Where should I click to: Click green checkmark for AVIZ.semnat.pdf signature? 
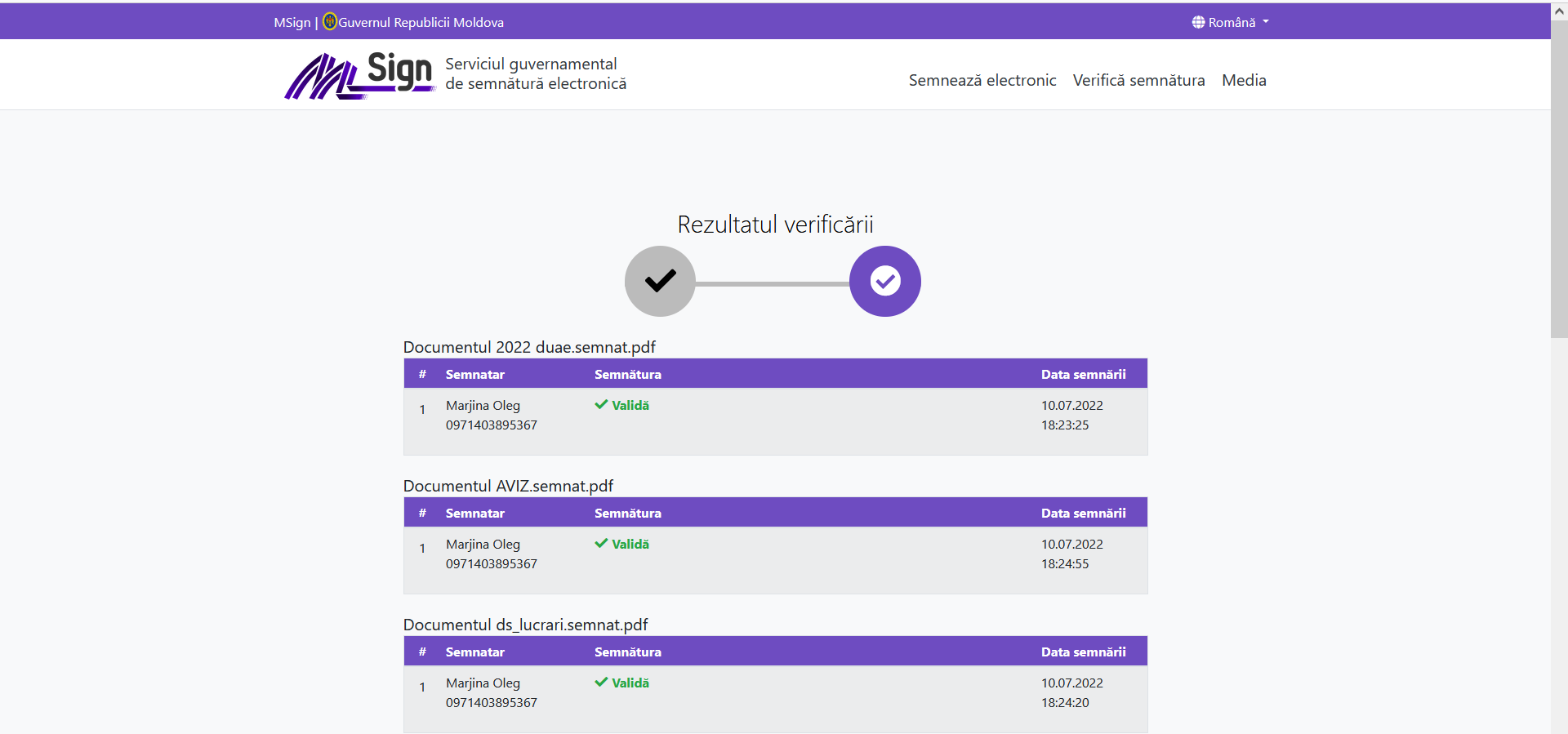[x=601, y=544]
